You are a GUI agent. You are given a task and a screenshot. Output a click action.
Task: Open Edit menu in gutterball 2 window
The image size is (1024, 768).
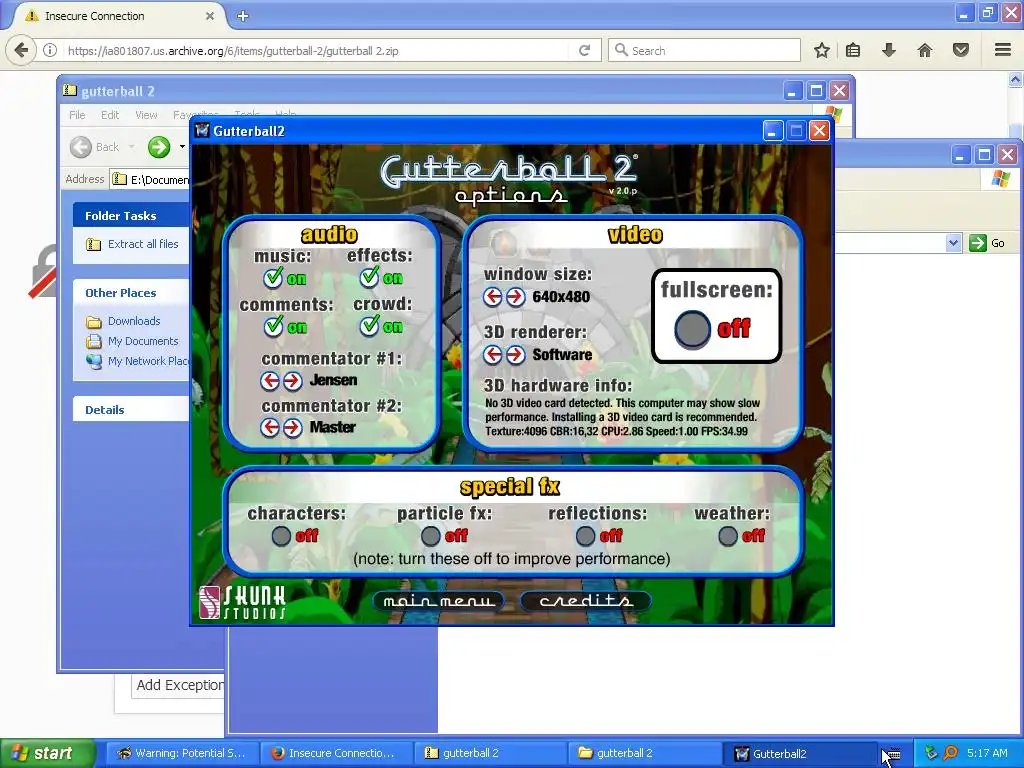pyautogui.click(x=110, y=115)
